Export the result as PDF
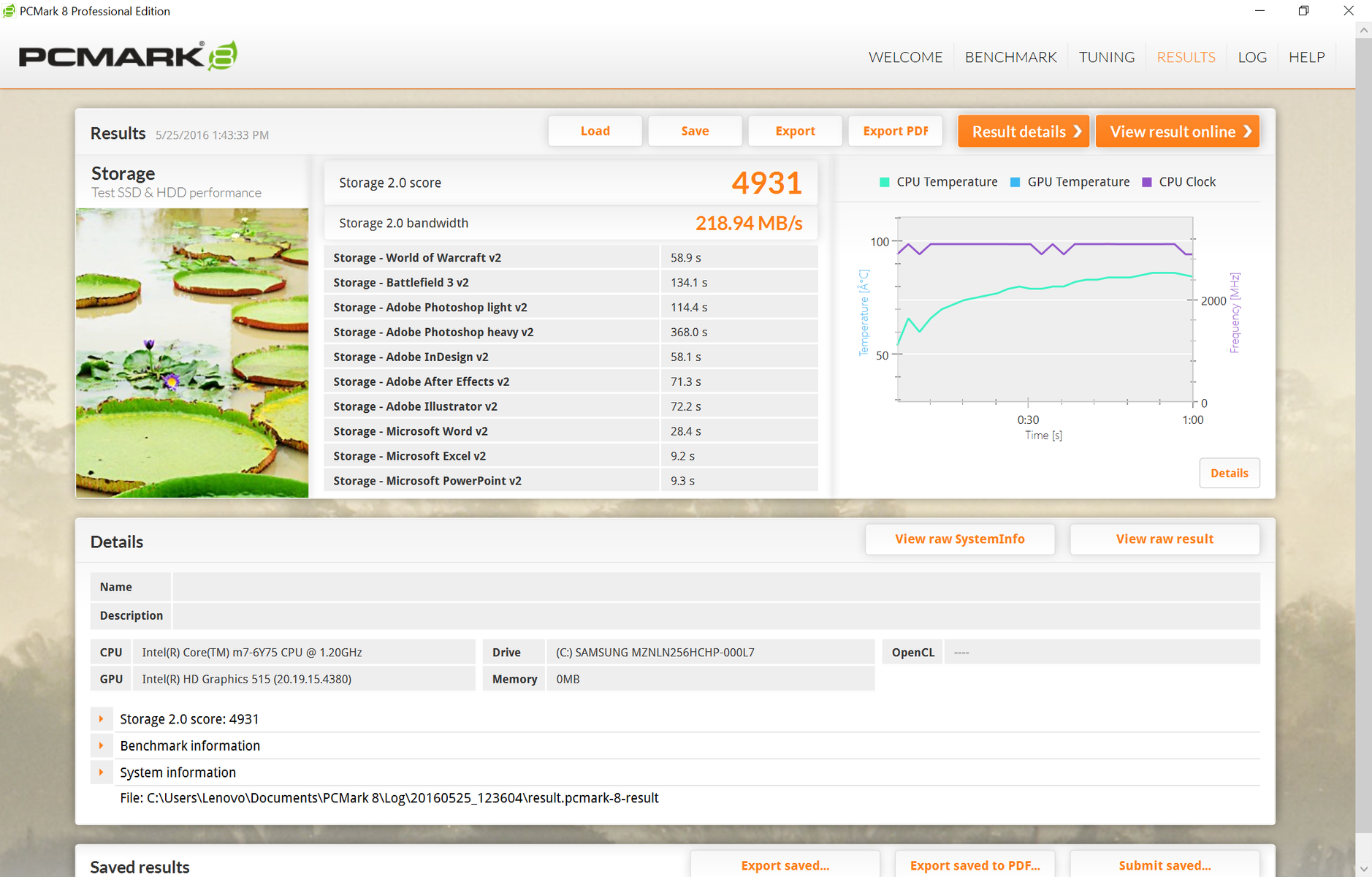 click(x=896, y=131)
